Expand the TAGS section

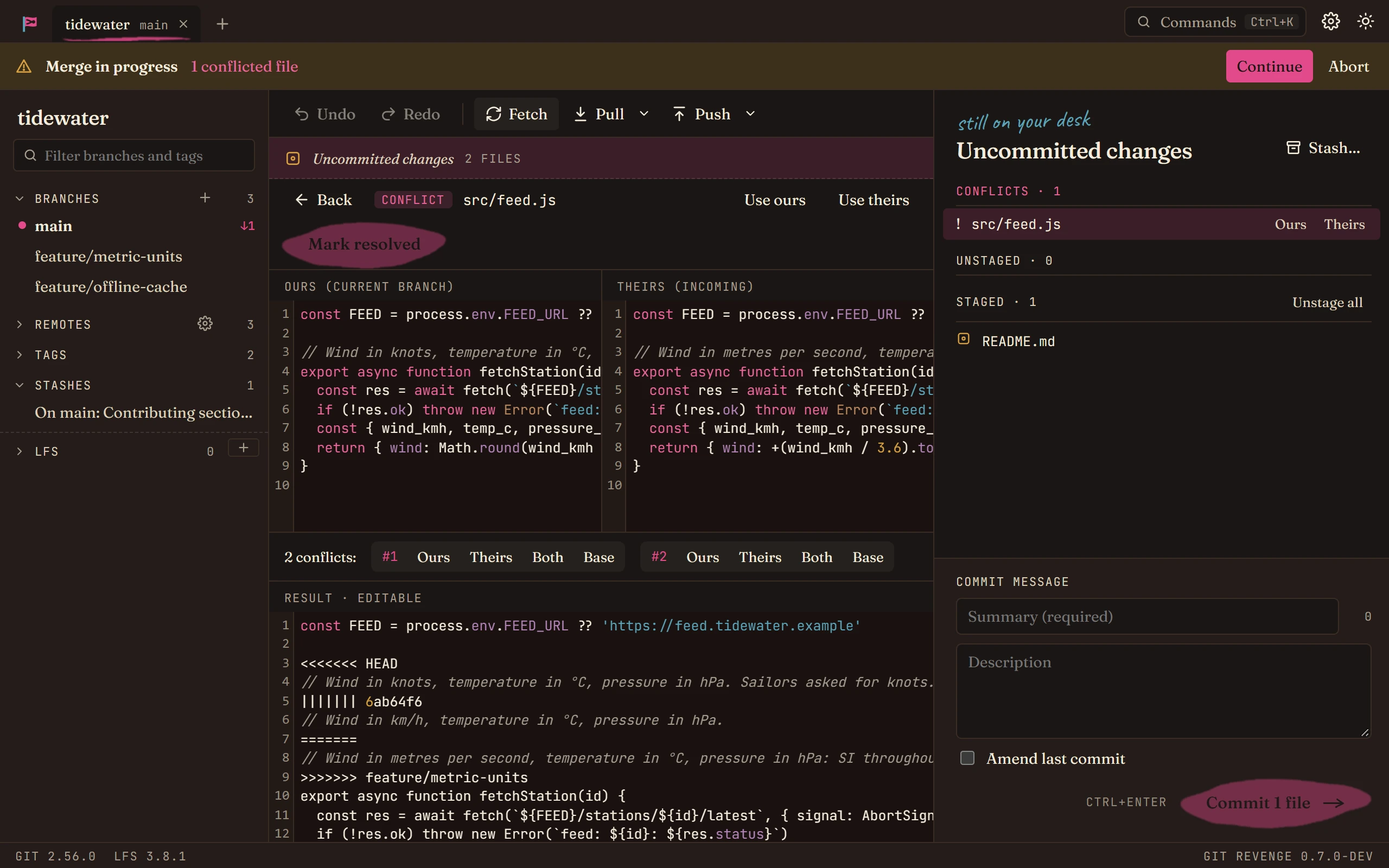(20, 355)
